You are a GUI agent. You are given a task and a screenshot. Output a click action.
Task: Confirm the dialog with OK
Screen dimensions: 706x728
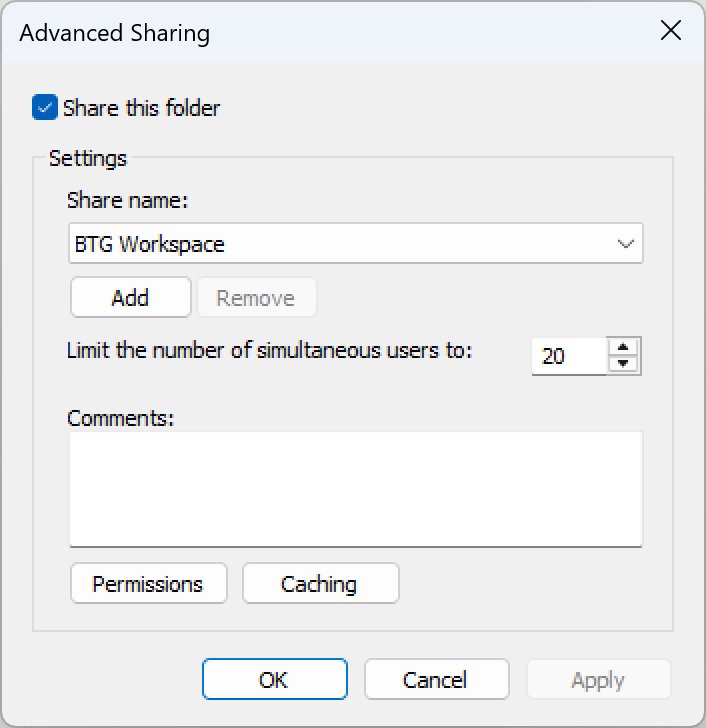[274, 680]
